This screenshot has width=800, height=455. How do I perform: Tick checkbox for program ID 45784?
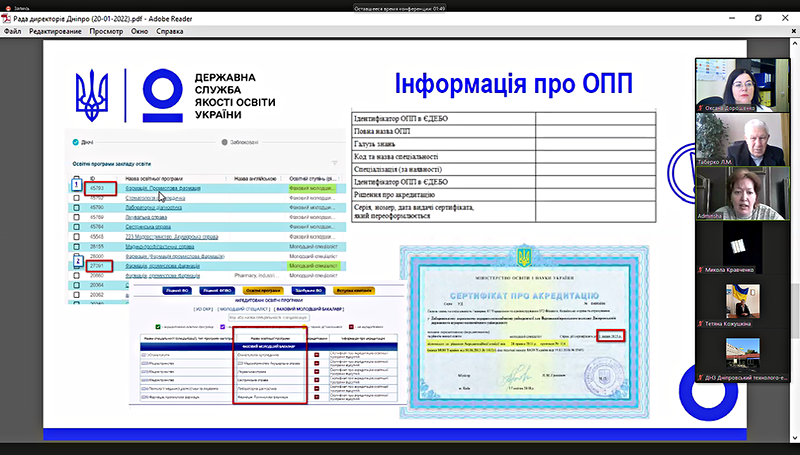pos(78,227)
